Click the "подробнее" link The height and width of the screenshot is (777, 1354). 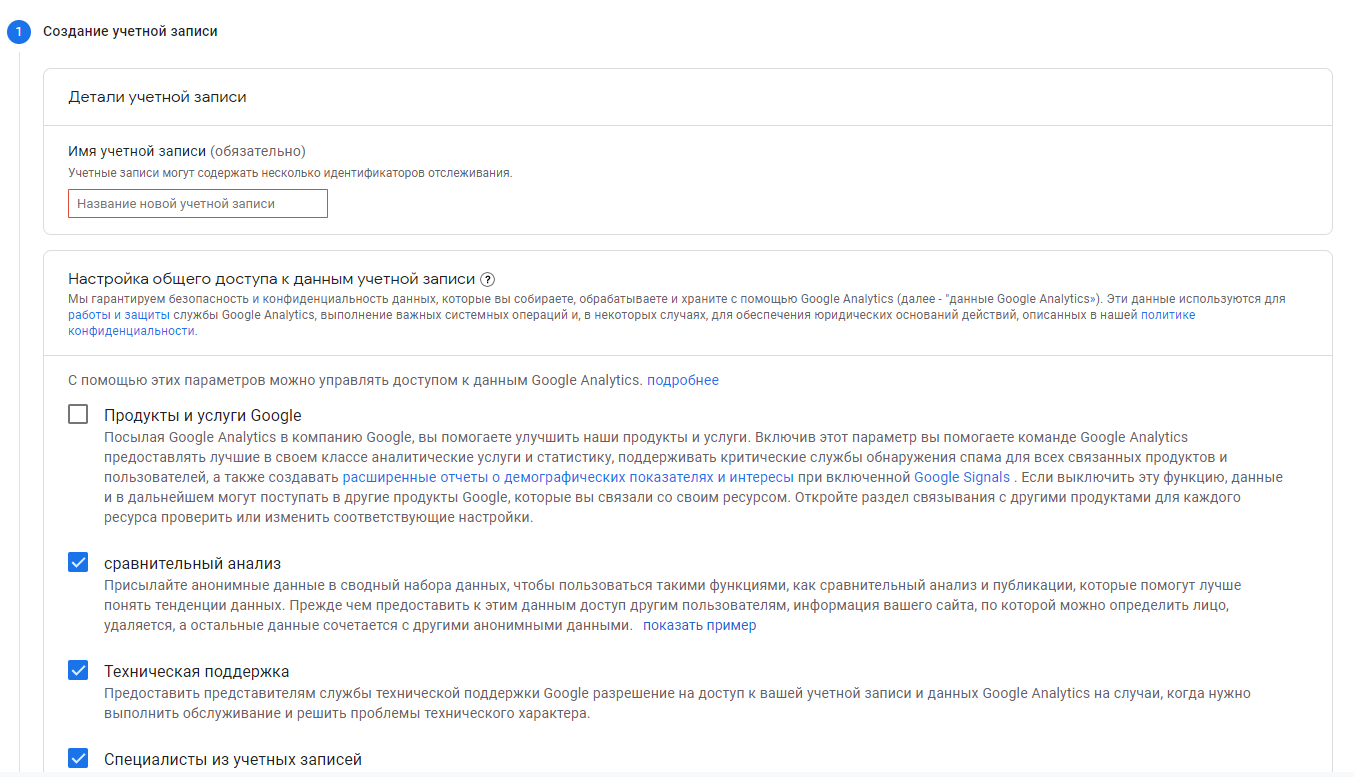point(682,380)
